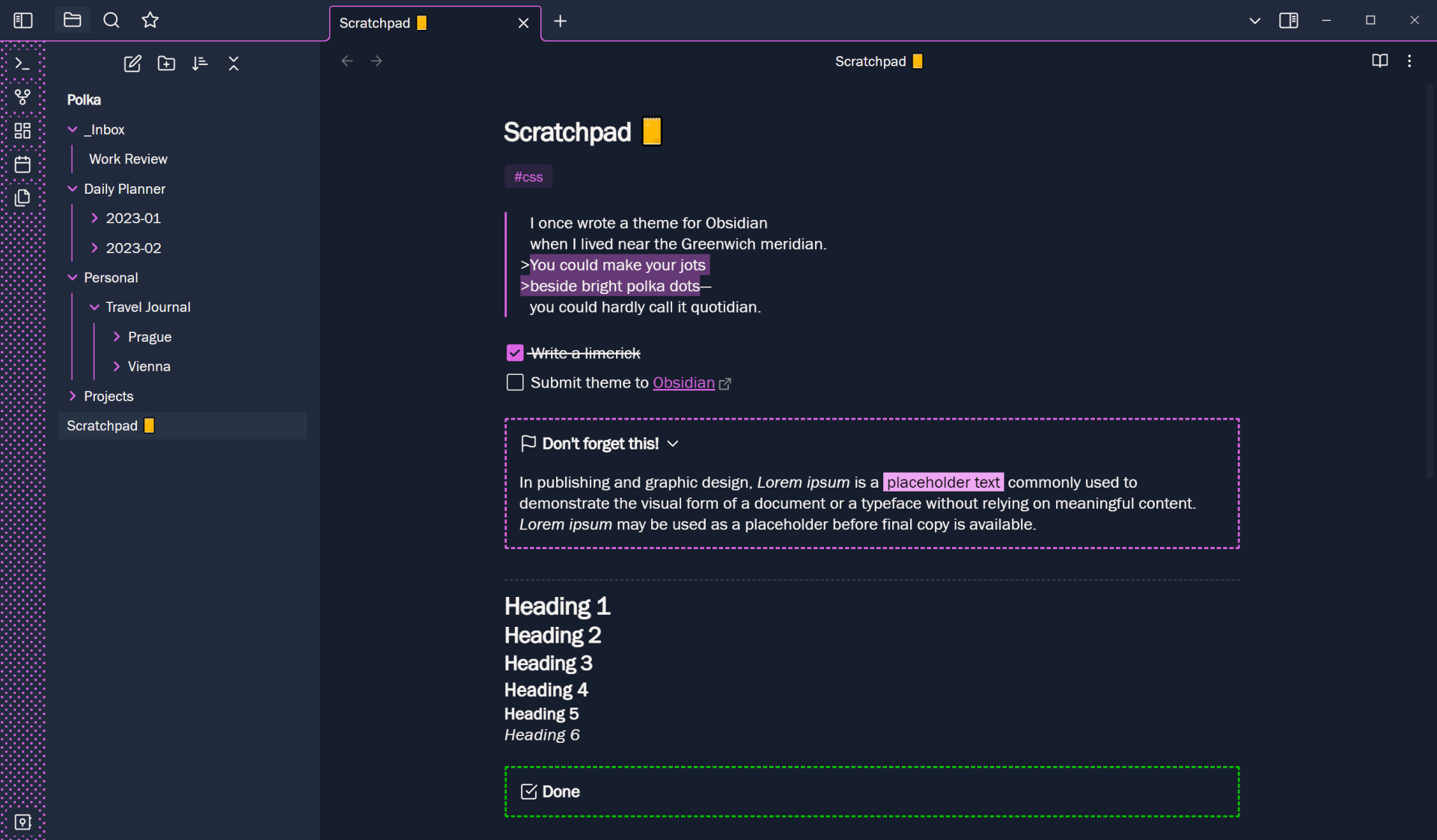Viewport: 1437px width, 840px height.
Task: Click the Don't forget this! callout title
Action: 600,444
